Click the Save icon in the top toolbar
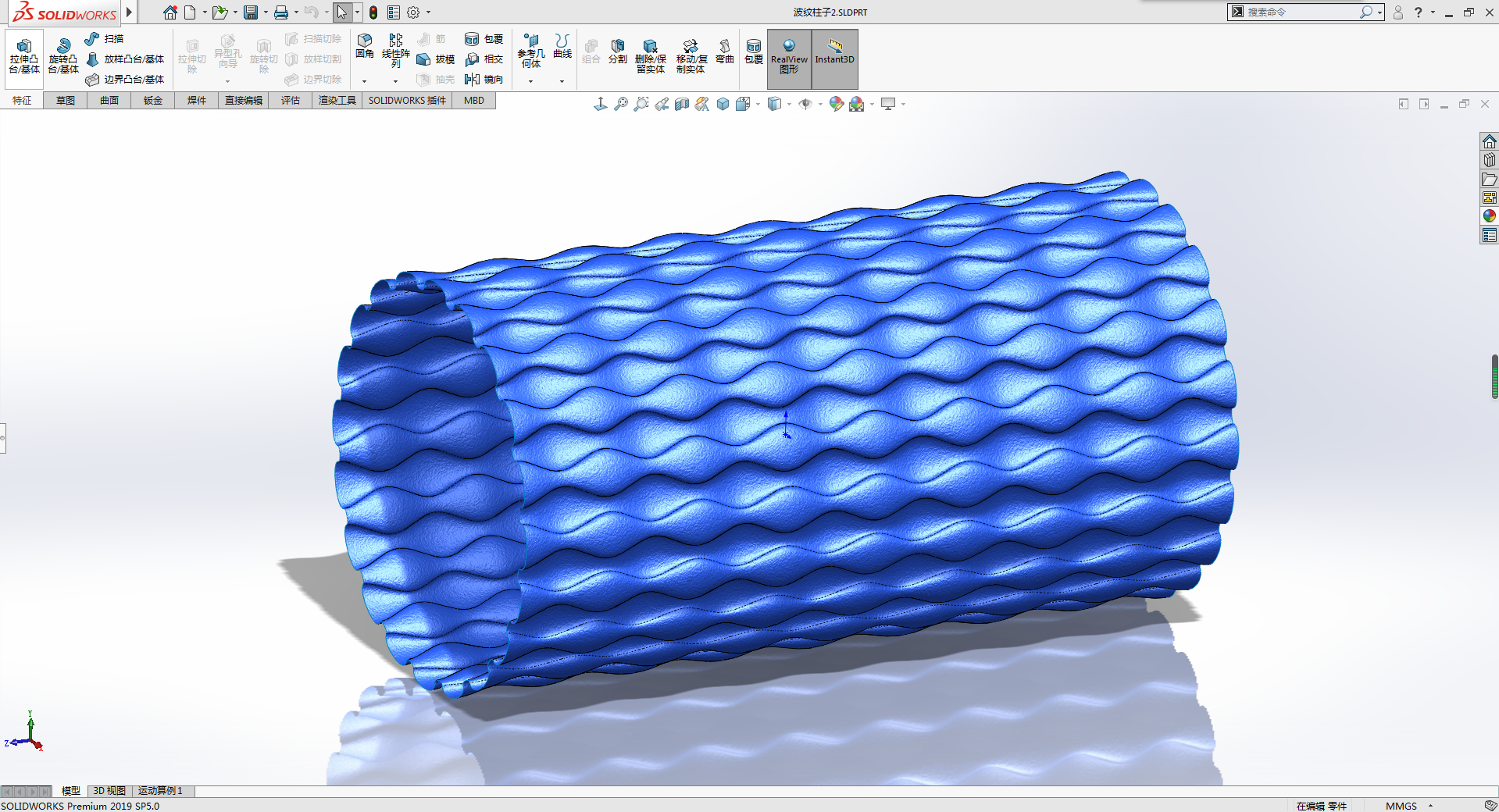 click(x=251, y=12)
